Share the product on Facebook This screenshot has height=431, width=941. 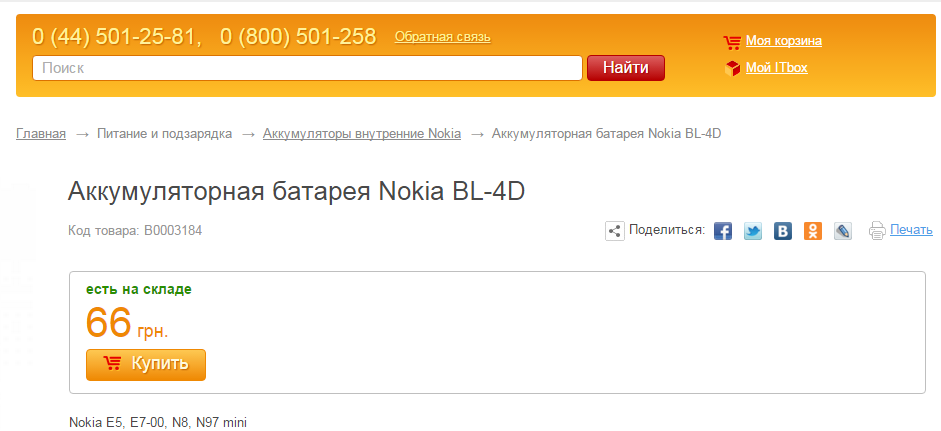tap(723, 231)
